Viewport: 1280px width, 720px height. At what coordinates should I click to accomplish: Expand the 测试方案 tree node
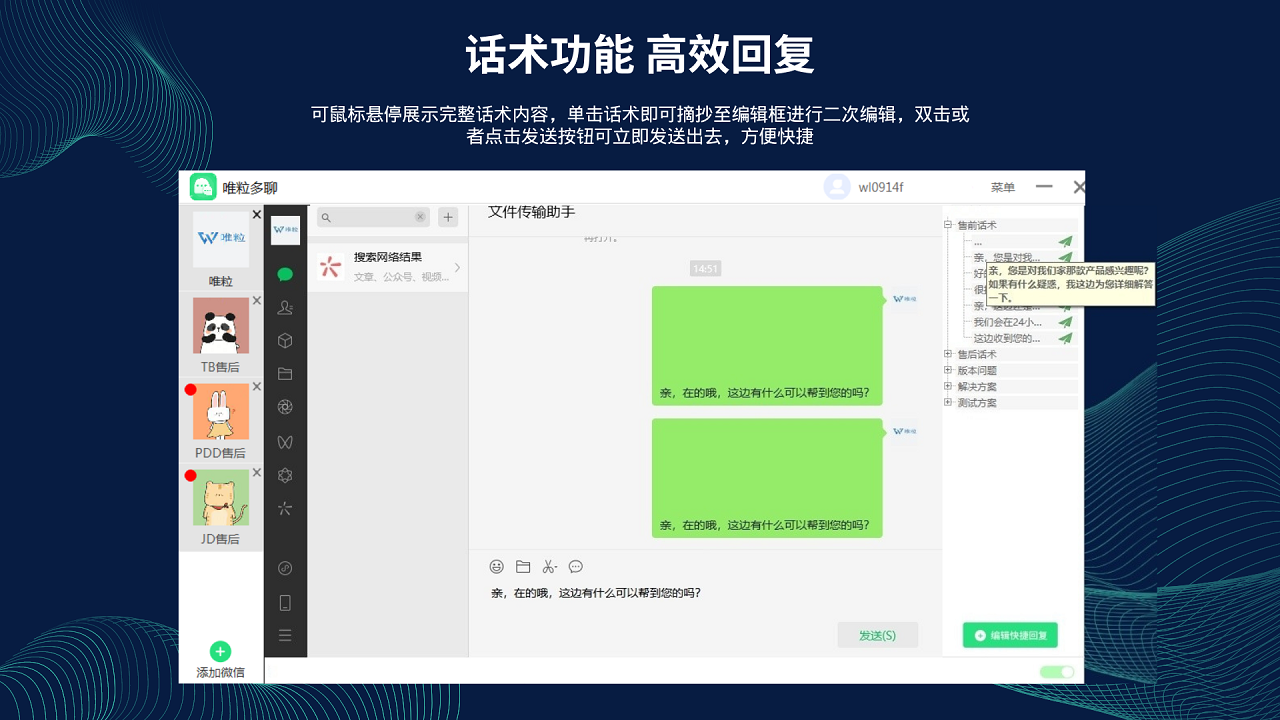click(x=948, y=402)
